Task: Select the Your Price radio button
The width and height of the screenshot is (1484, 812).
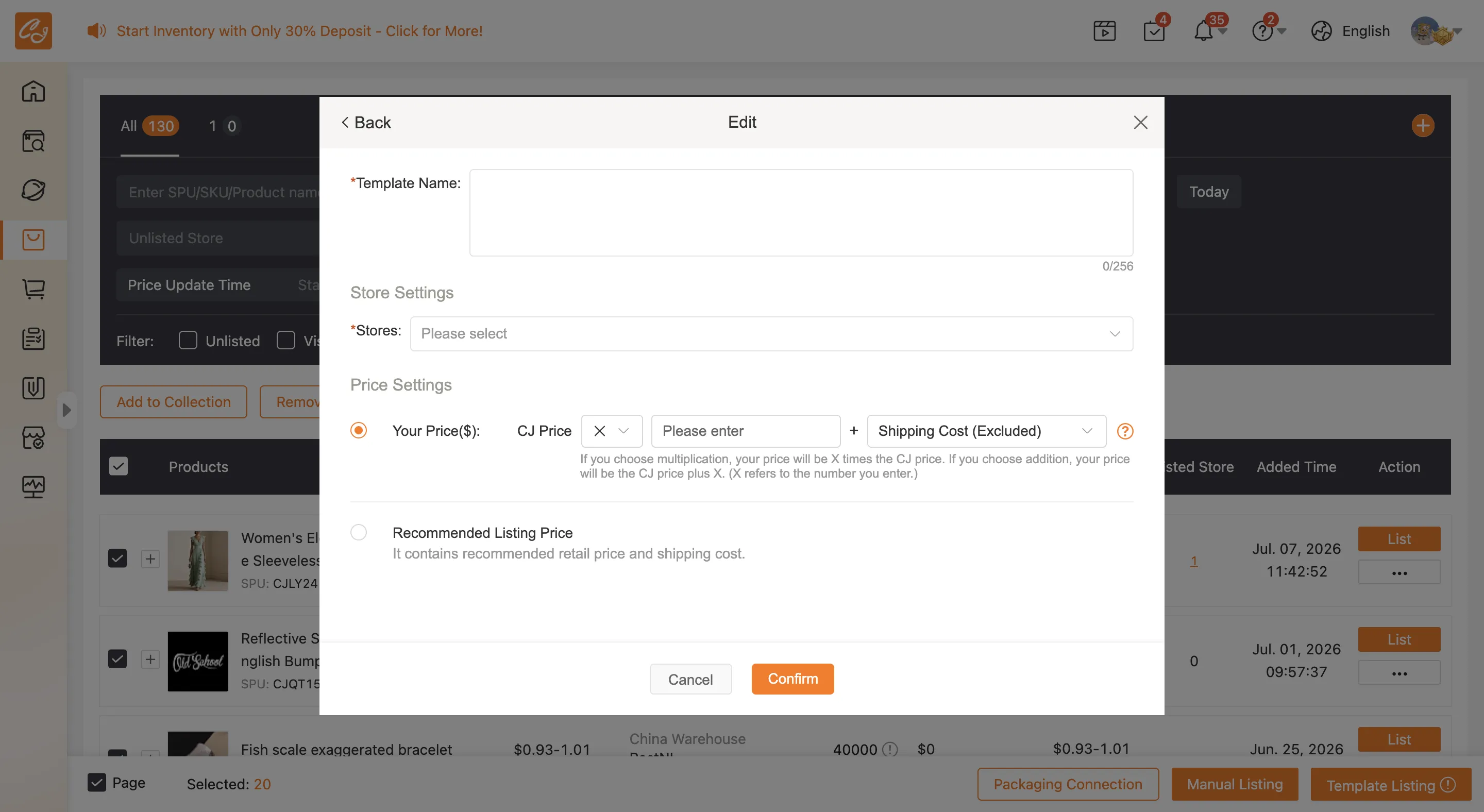Action: (358, 430)
